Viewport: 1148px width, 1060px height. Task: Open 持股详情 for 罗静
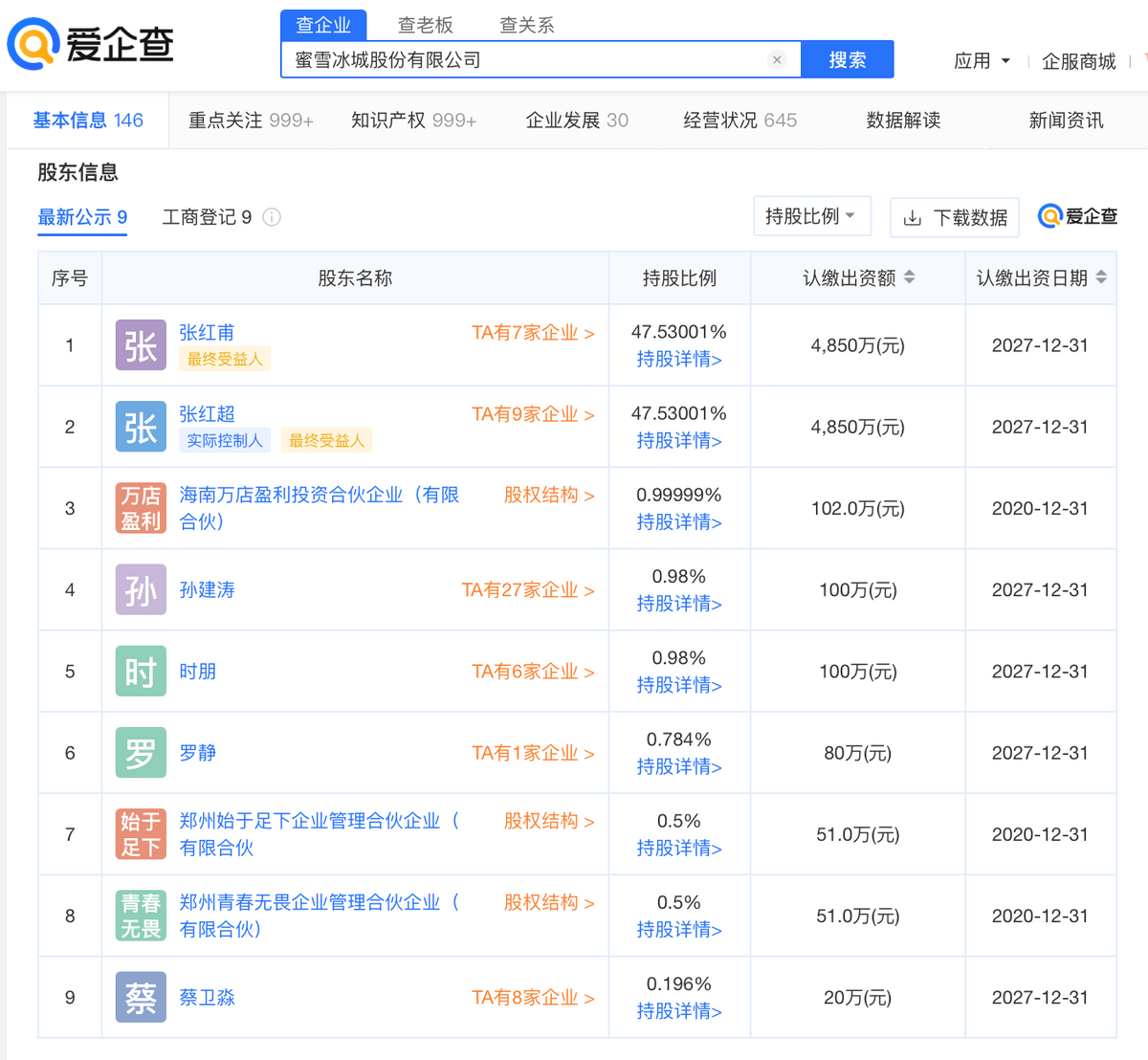pos(679,766)
